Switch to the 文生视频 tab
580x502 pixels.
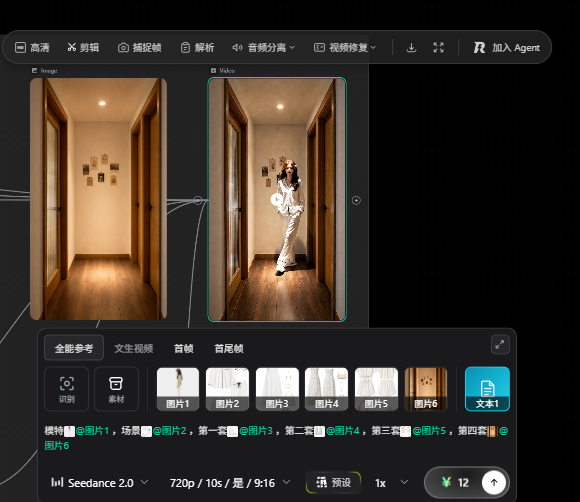point(134,348)
